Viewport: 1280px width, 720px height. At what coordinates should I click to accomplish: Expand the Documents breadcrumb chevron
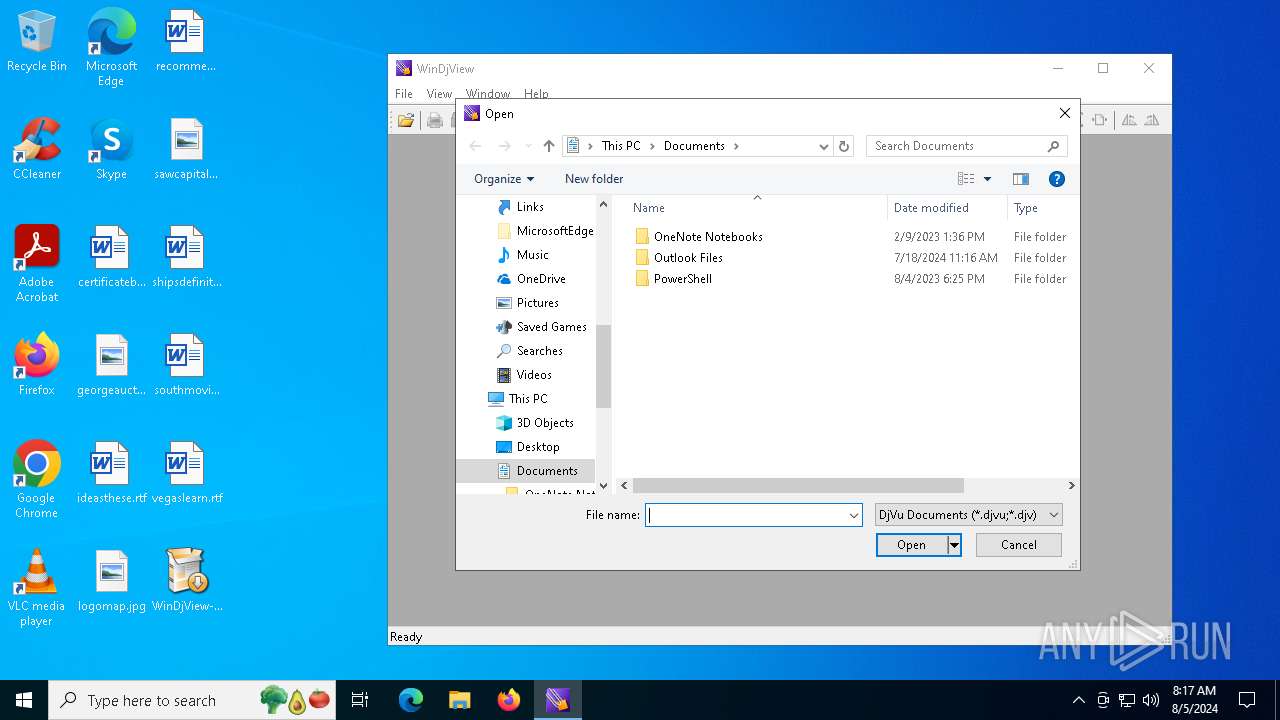tap(736, 146)
